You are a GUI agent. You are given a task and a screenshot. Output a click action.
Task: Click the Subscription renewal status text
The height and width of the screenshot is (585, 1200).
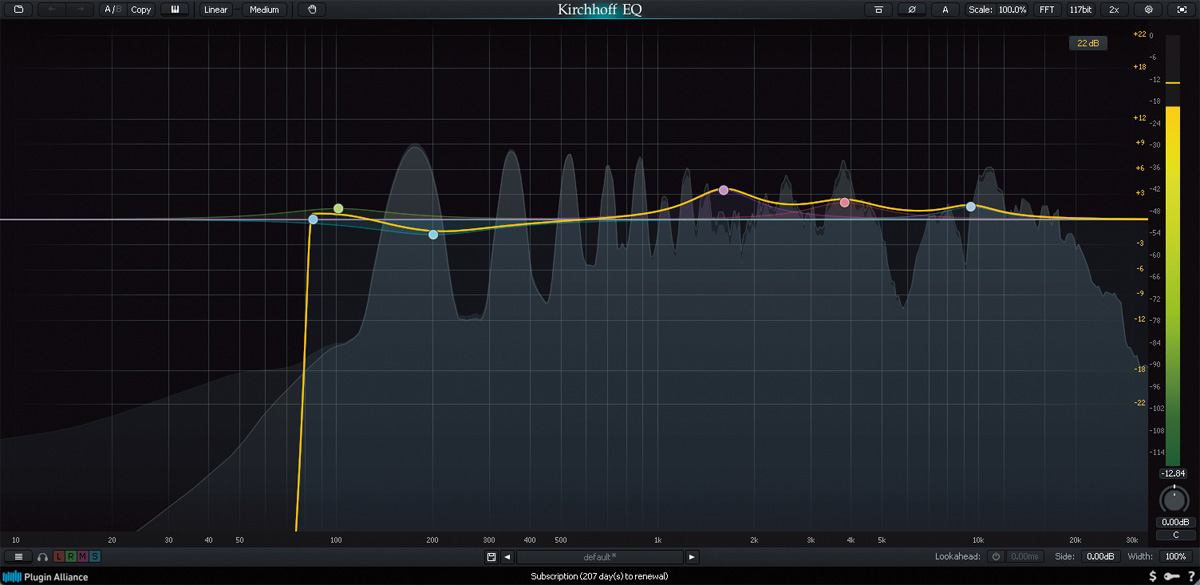click(x=599, y=577)
